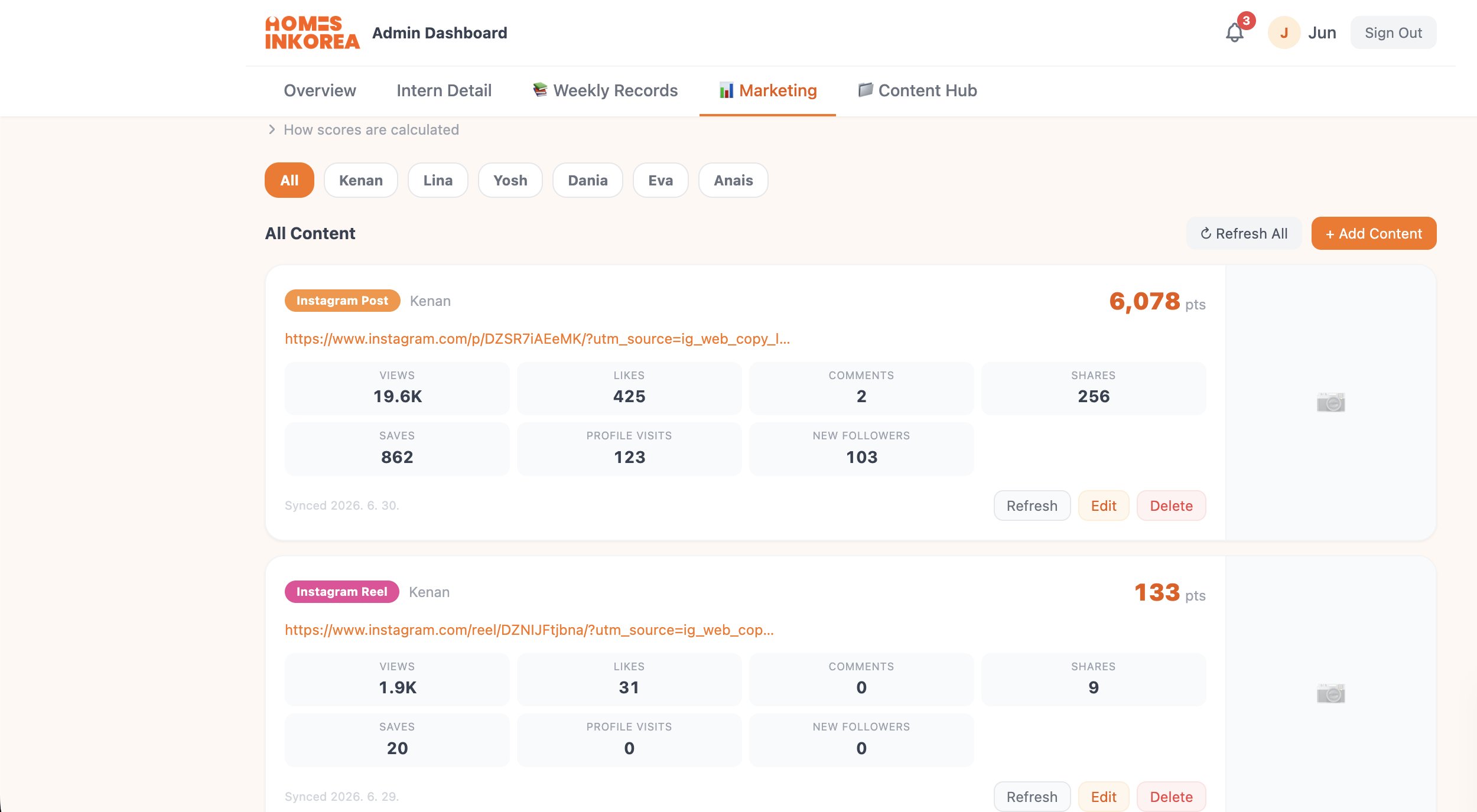Switch to the Weekly Records tab
This screenshot has width=1477, height=812.
tap(605, 90)
